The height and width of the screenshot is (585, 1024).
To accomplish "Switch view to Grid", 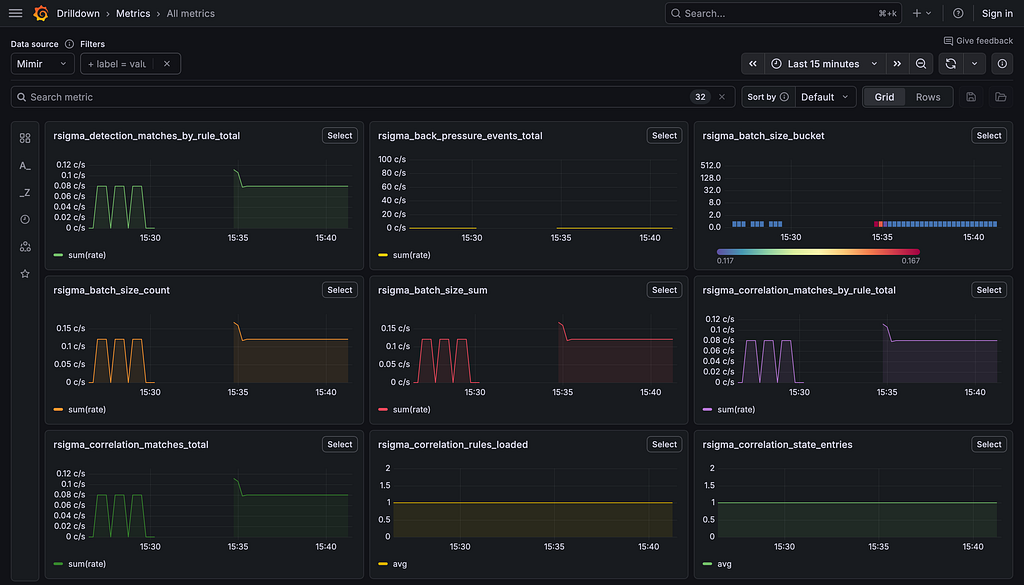I will [884, 97].
